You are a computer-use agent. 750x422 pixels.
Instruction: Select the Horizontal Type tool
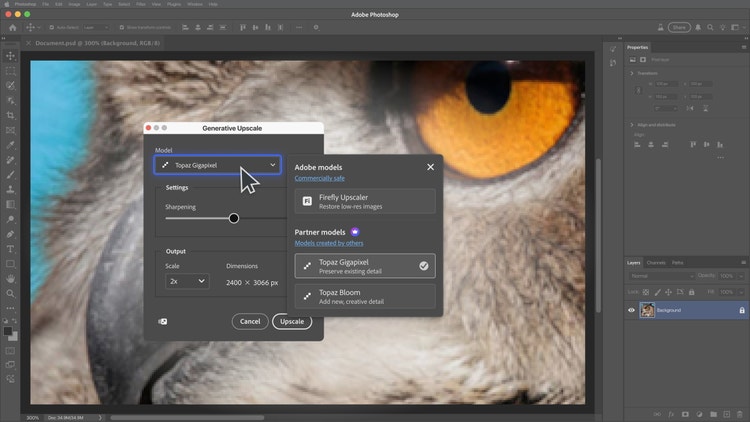pos(11,249)
